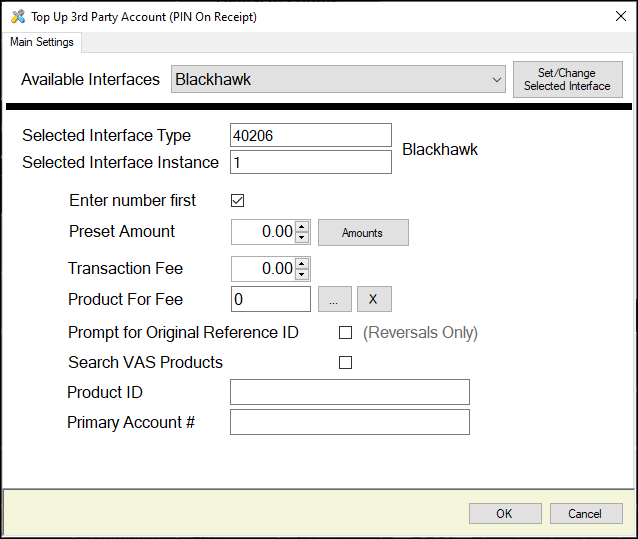
Task: Increase Preset Amount with up arrow
Action: tap(302, 226)
